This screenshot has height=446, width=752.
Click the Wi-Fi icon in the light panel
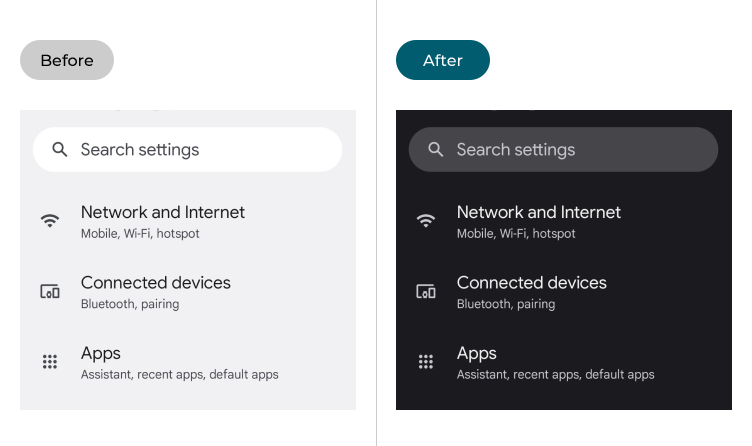[x=50, y=221]
